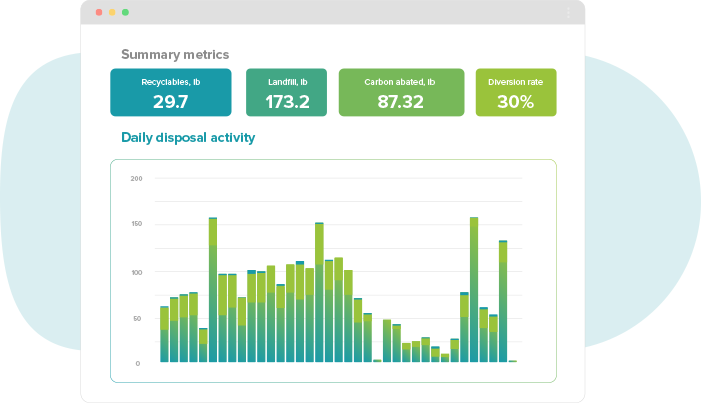Click the 150 label on the y-axis
701x403 pixels.
pos(136,225)
